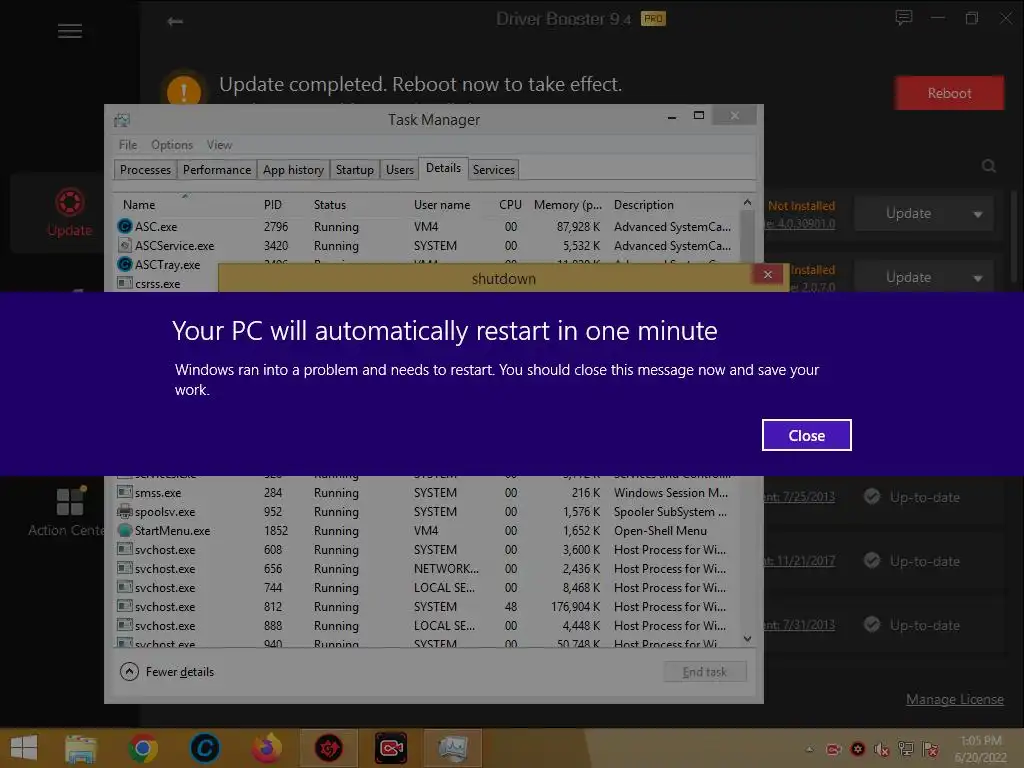
Task: Open Driver Booster feedback chat icon
Action: (x=904, y=18)
